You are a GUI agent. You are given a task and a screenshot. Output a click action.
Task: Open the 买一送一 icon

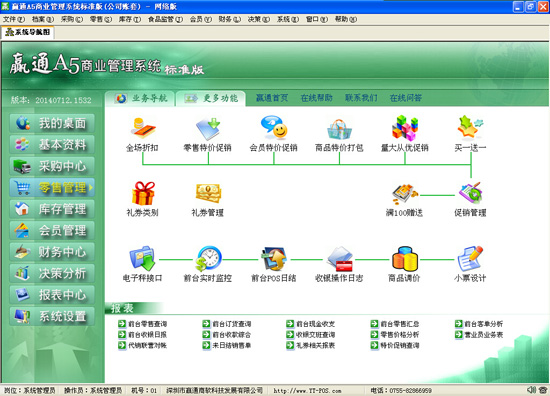470,128
